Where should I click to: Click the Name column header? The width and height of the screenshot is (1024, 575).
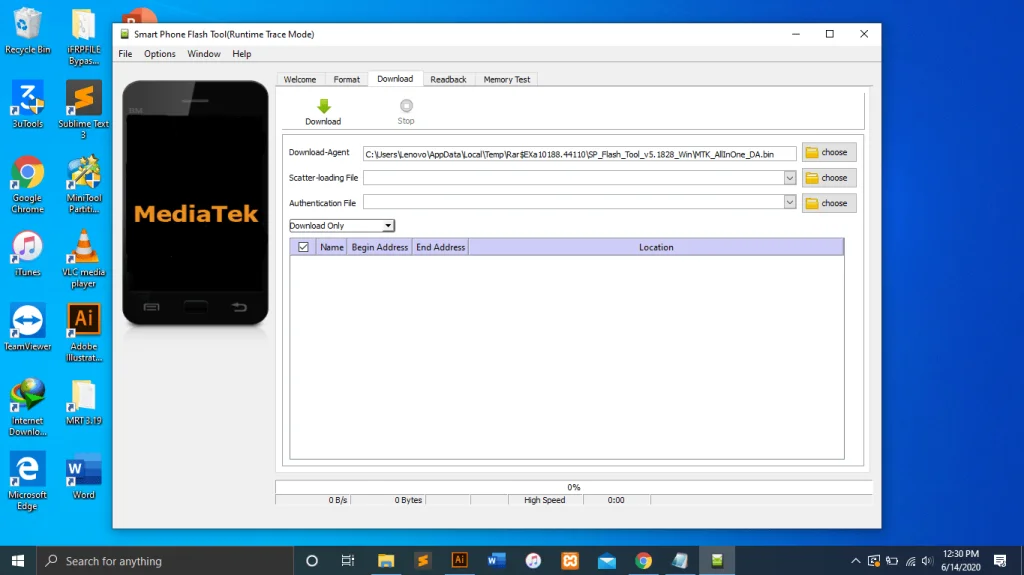332,247
